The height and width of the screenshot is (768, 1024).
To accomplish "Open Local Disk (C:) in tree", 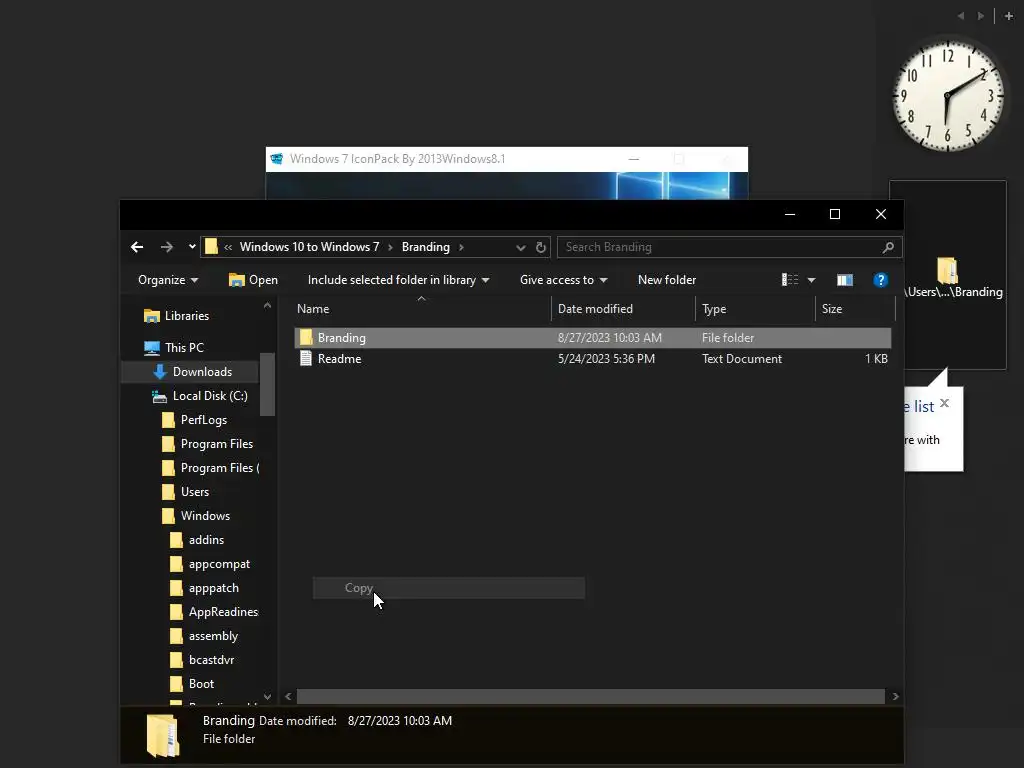I will tap(200, 396).
